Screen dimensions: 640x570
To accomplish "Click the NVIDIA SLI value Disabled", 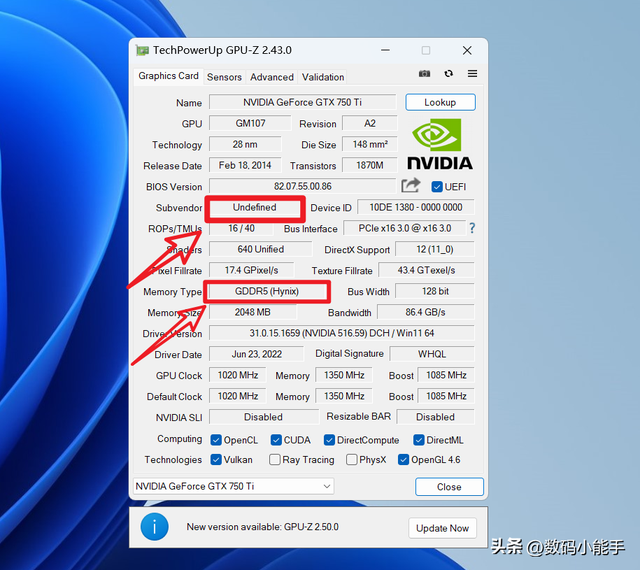I will [263, 417].
